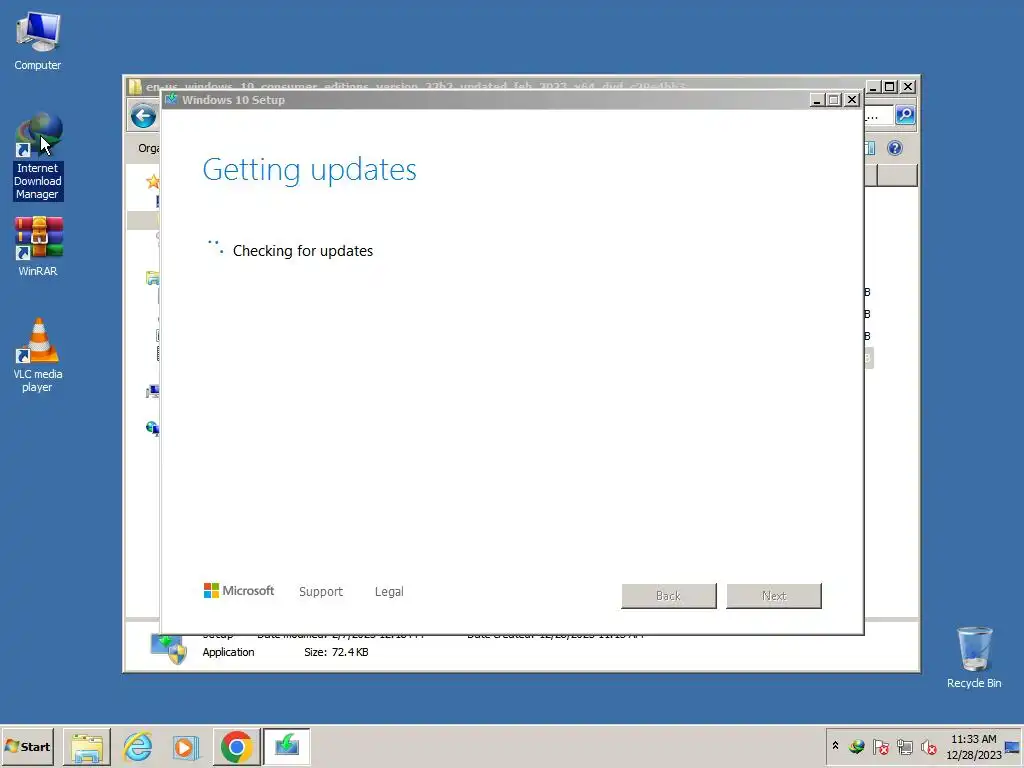Select the Internet Download Manager desktop shortcut
Screen dimensions: 1024x768
(x=38, y=157)
